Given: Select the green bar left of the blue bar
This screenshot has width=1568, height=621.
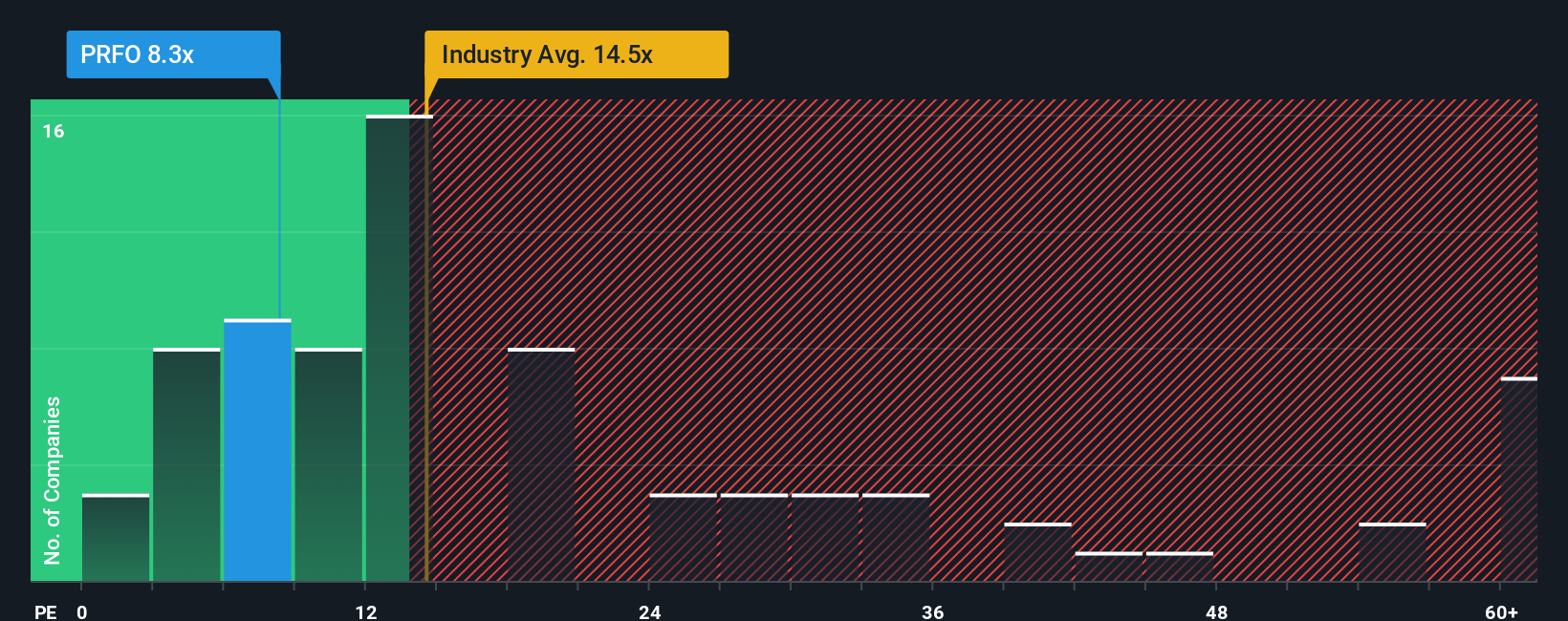Looking at the screenshot, I should 186,464.
